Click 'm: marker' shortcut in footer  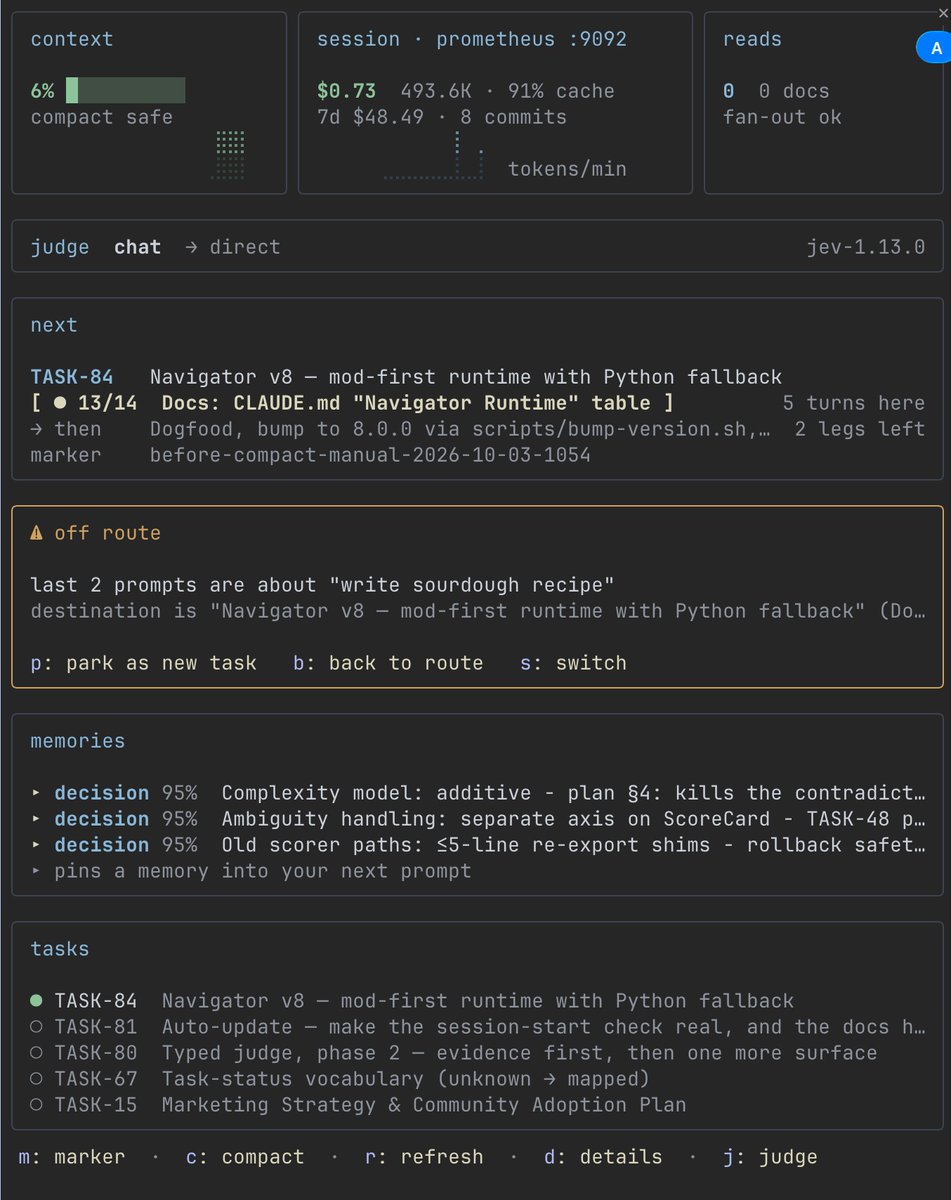pyautogui.click(x=72, y=1157)
